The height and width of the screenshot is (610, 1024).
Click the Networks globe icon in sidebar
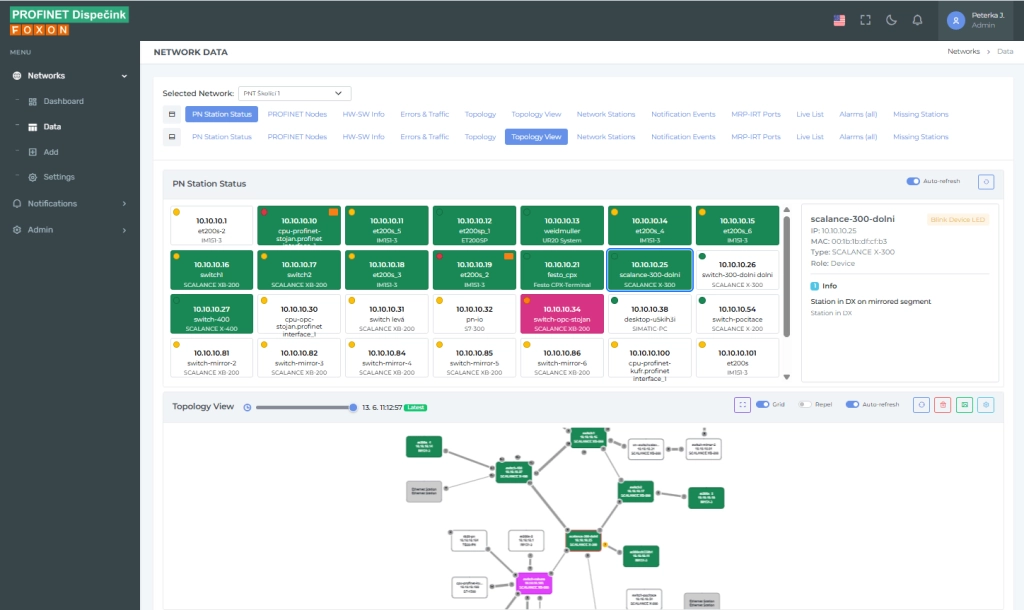[x=17, y=76]
